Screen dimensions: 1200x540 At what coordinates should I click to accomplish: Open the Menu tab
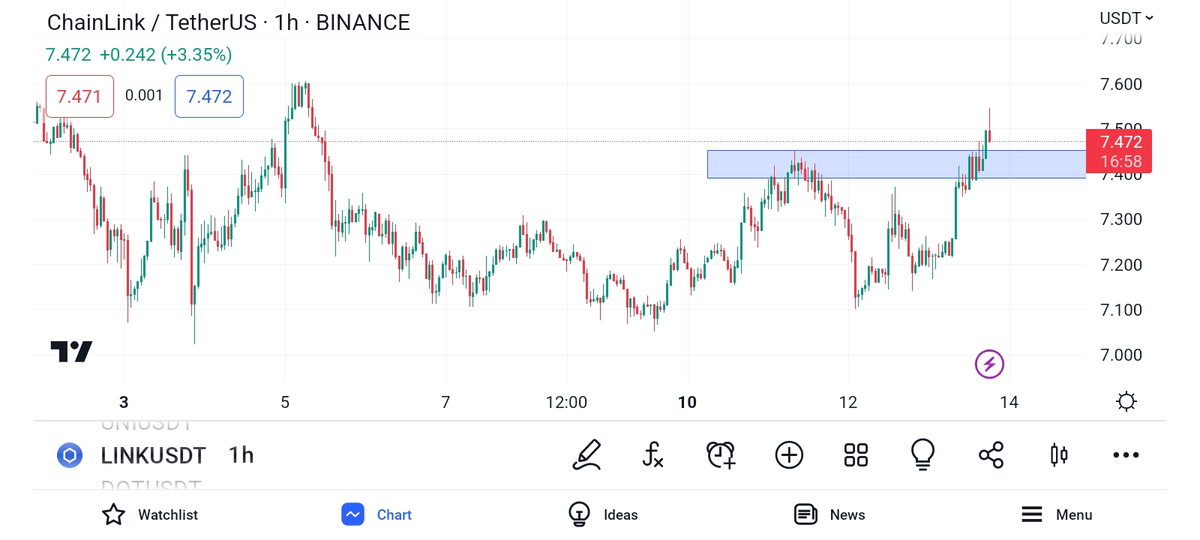coord(1056,514)
